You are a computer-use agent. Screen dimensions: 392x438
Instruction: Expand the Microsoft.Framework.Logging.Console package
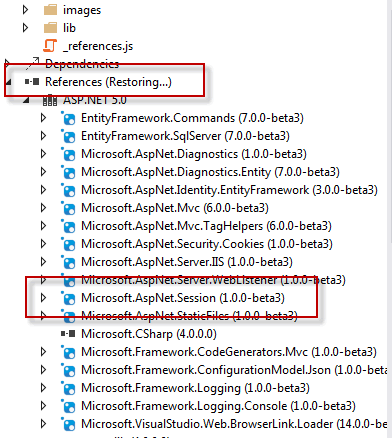coord(43,406)
